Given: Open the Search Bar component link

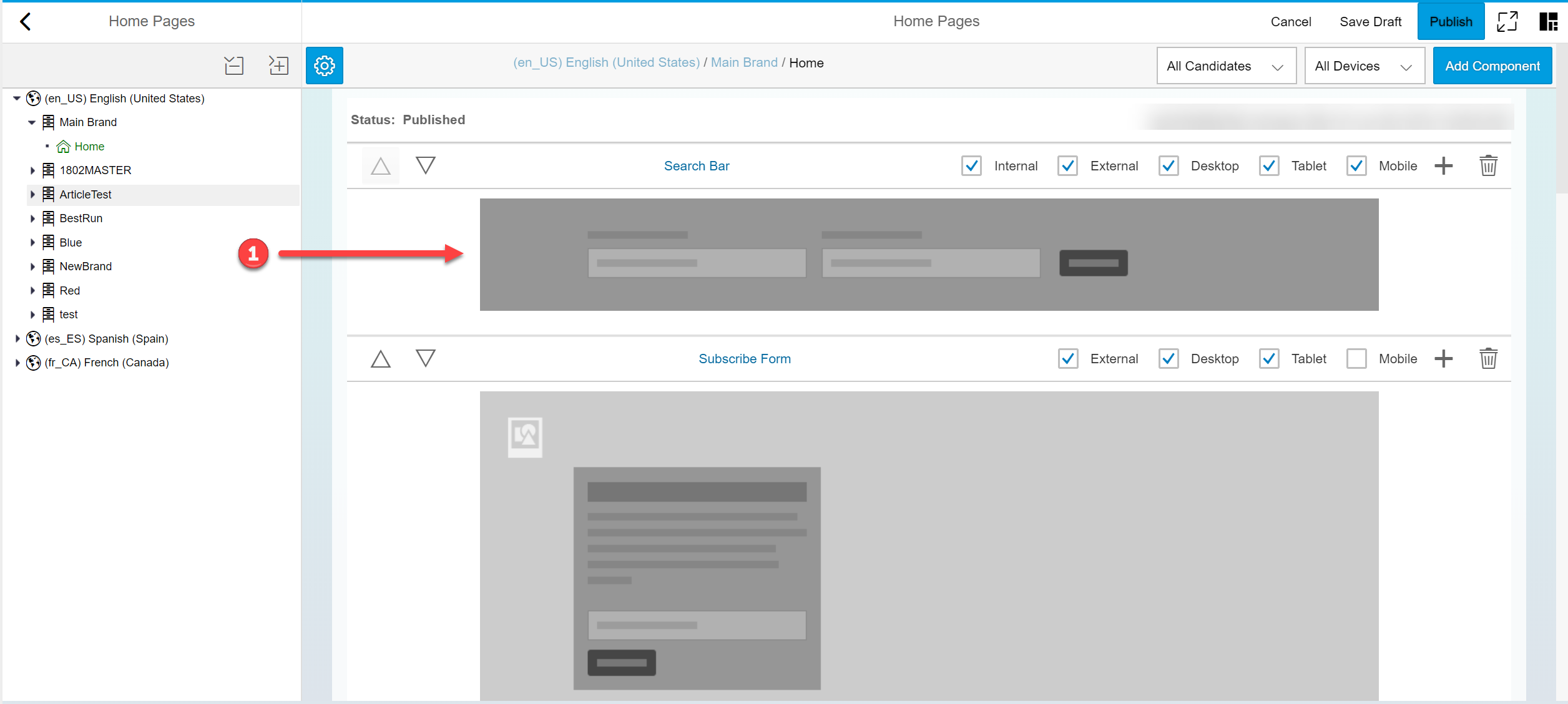Looking at the screenshot, I should [x=697, y=166].
